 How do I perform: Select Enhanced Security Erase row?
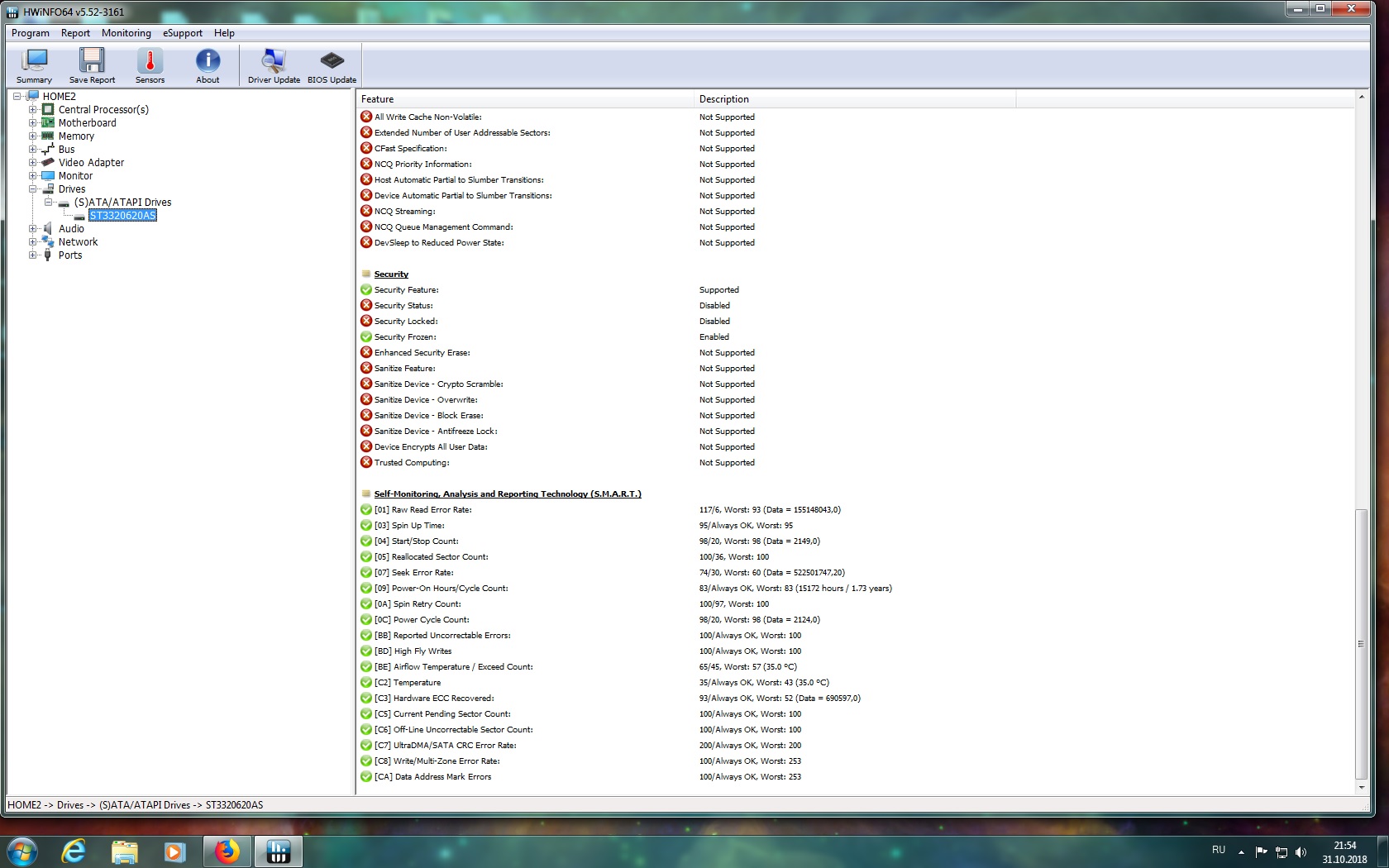tap(855, 352)
